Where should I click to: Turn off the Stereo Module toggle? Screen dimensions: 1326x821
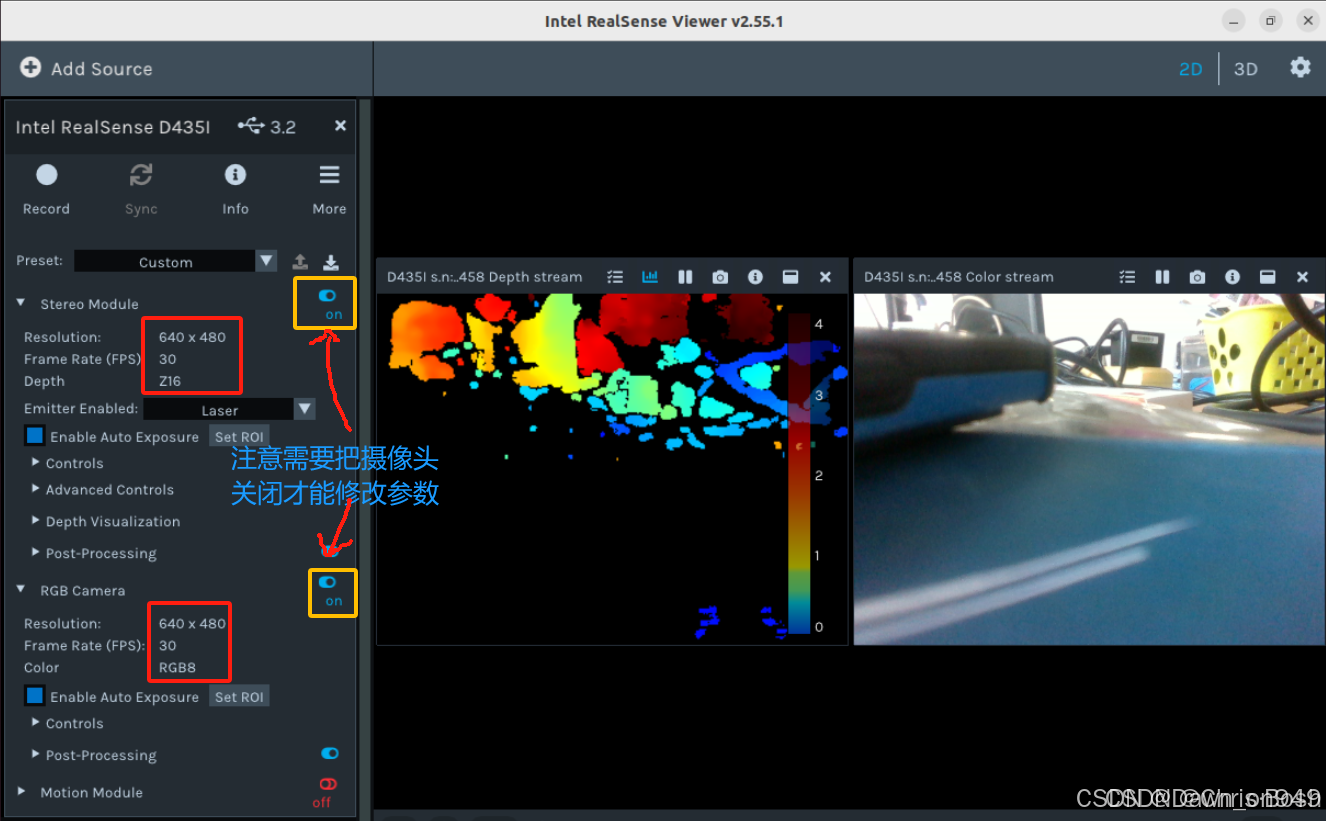(327, 296)
